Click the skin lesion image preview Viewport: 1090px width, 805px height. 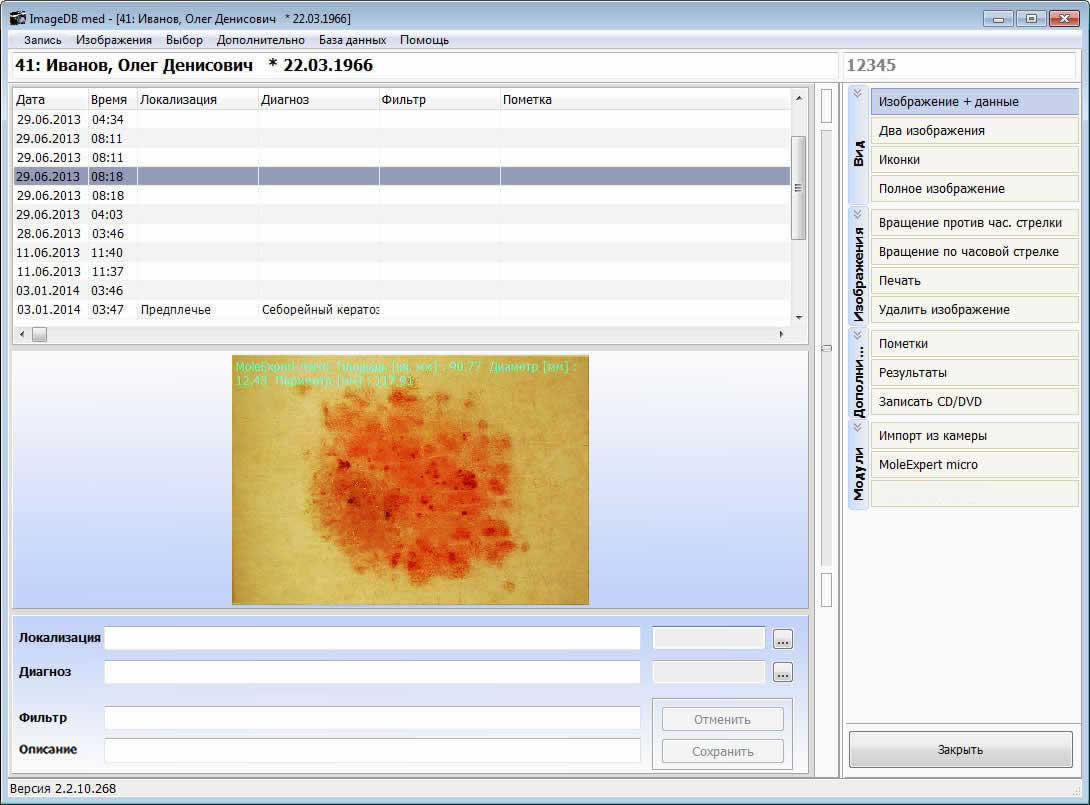coord(410,480)
